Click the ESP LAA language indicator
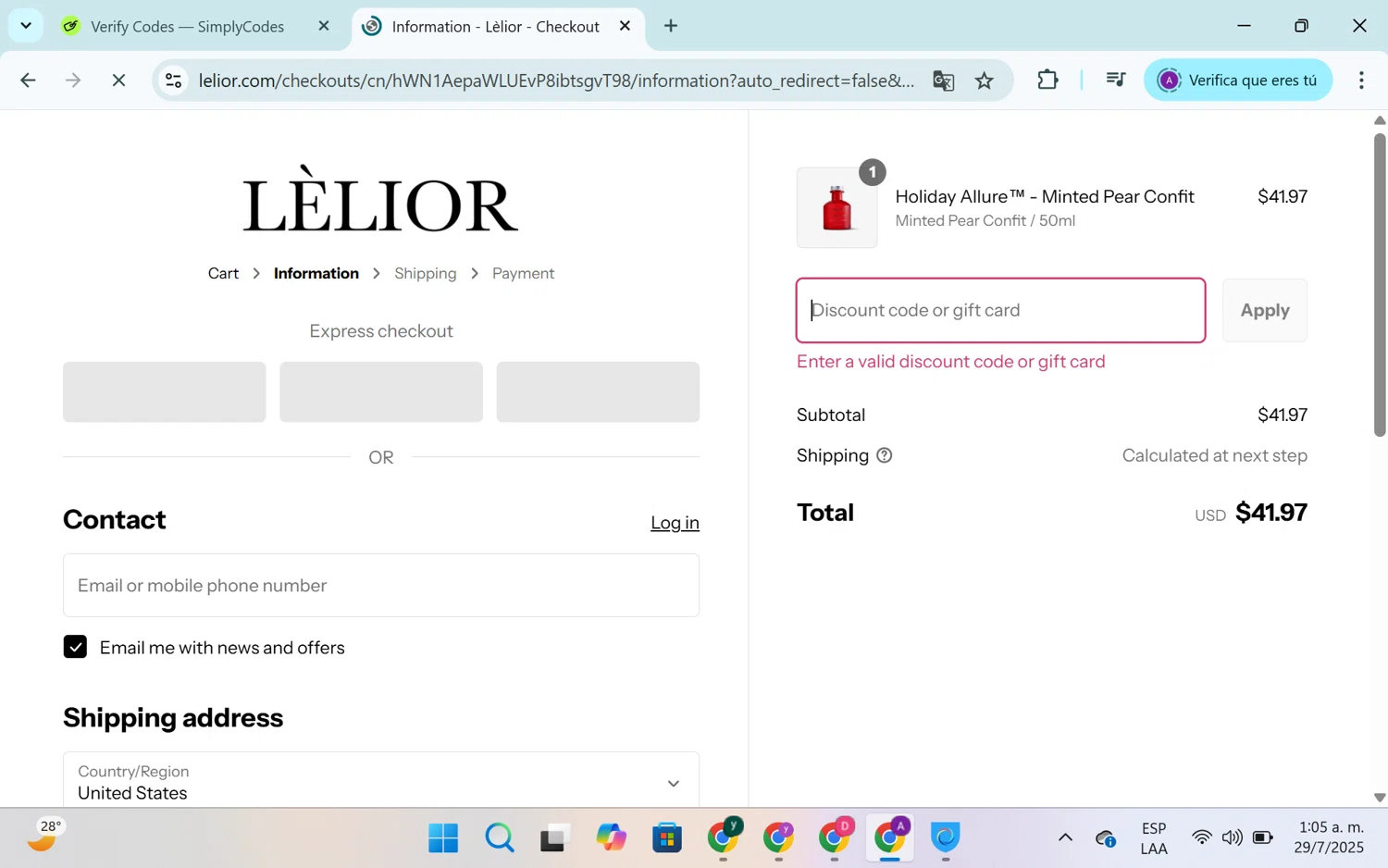 [1154, 837]
